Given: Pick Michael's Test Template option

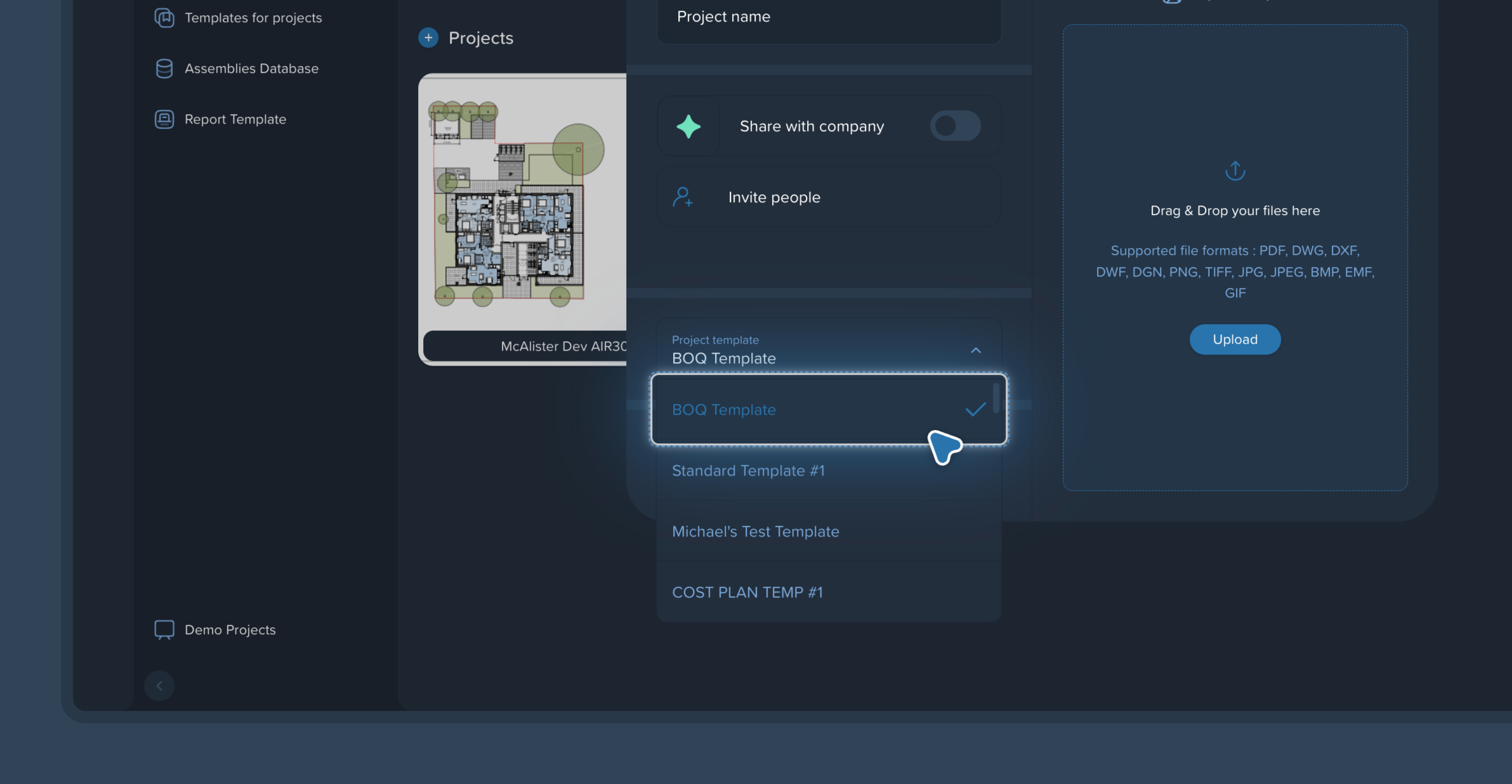Looking at the screenshot, I should (x=755, y=532).
